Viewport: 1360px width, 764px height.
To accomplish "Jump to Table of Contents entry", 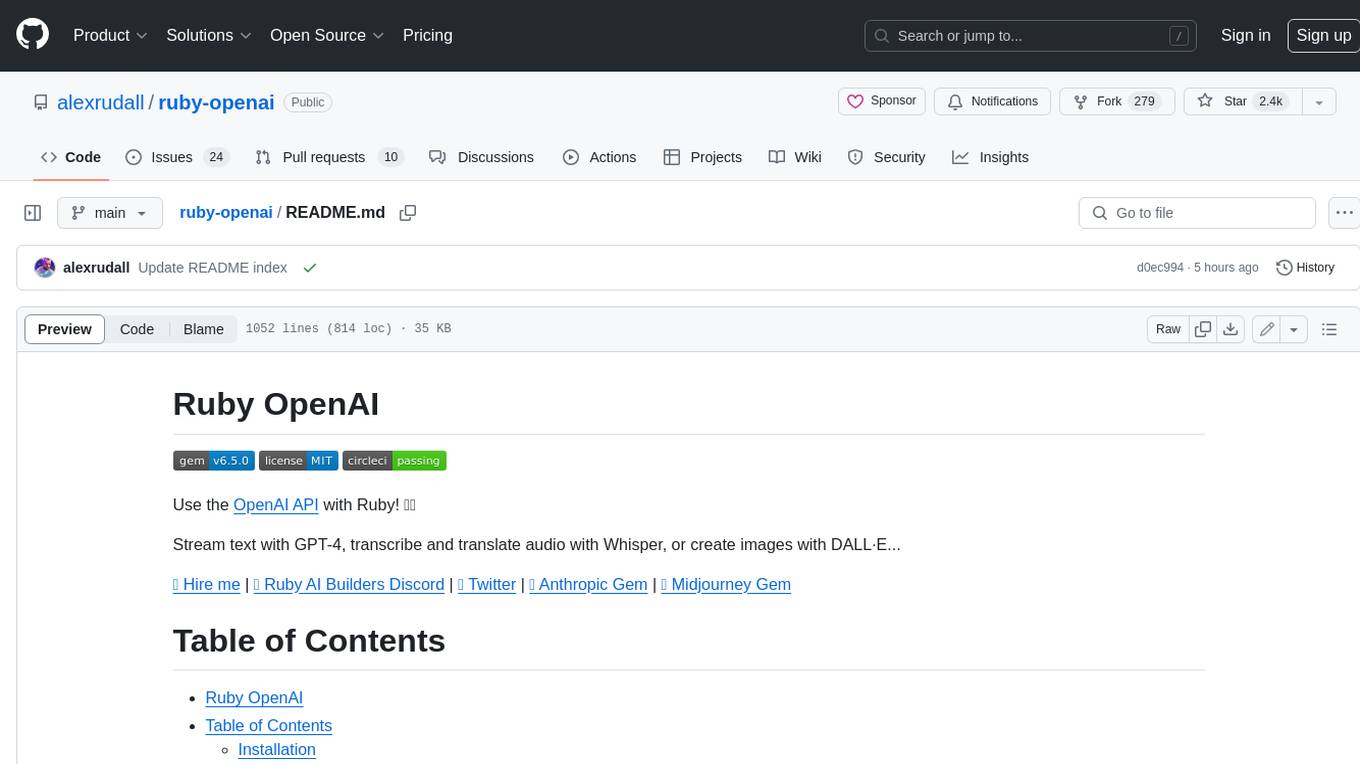I will pyautogui.click(x=269, y=726).
